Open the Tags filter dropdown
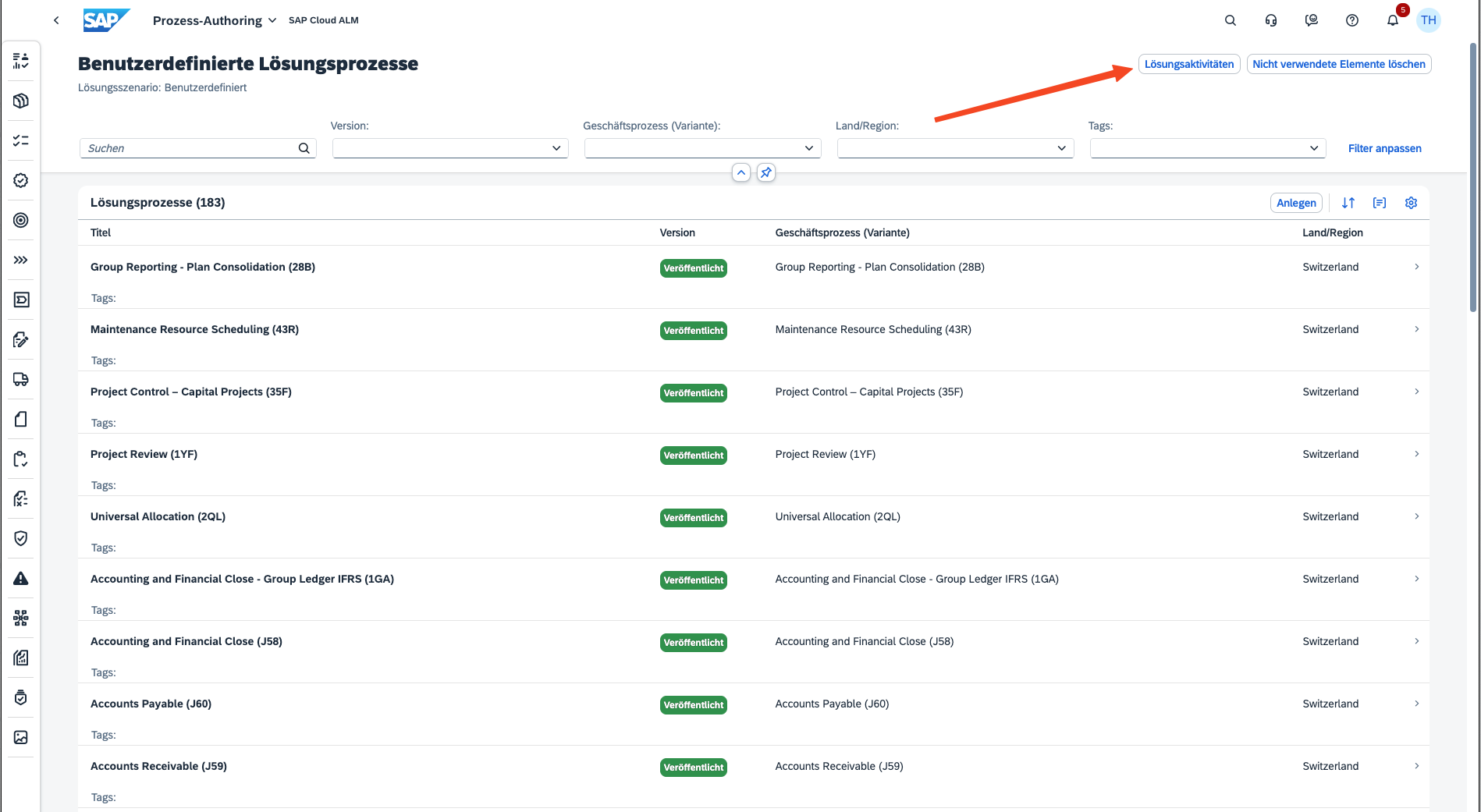 (x=1207, y=148)
